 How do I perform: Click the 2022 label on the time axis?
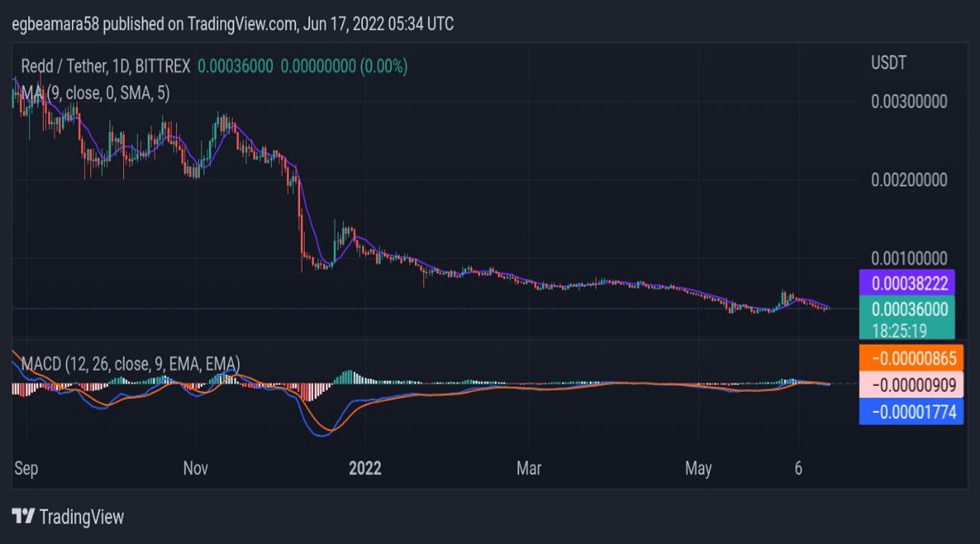(364, 468)
